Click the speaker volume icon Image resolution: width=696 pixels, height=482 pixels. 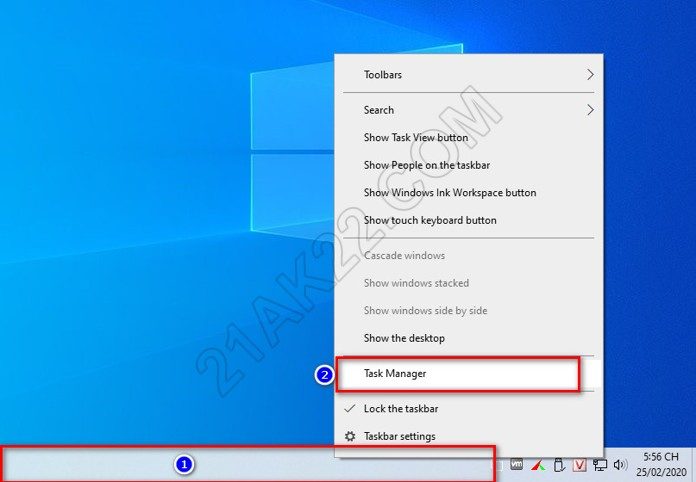point(620,465)
